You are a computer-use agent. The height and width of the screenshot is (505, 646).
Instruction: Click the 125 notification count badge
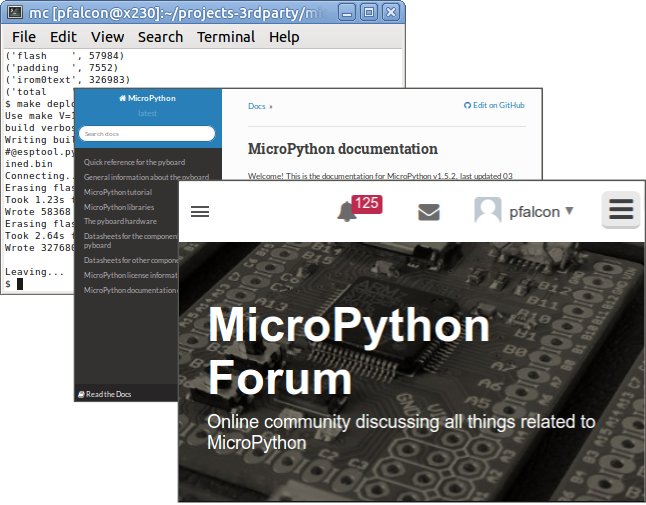coord(367,203)
